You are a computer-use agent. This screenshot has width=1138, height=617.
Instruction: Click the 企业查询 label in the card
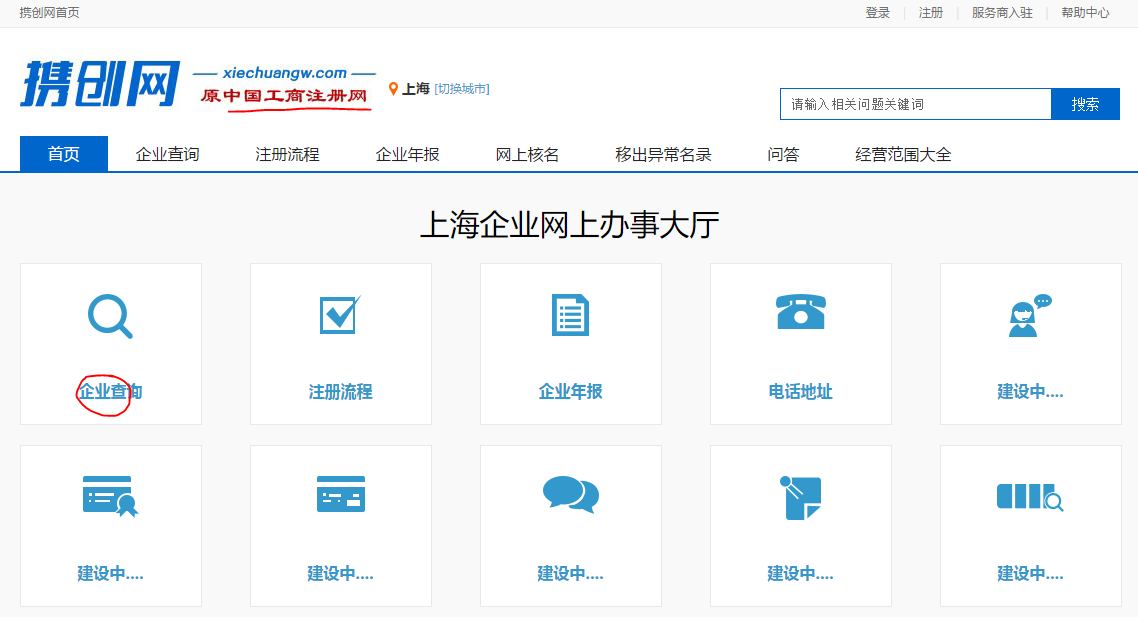point(110,392)
